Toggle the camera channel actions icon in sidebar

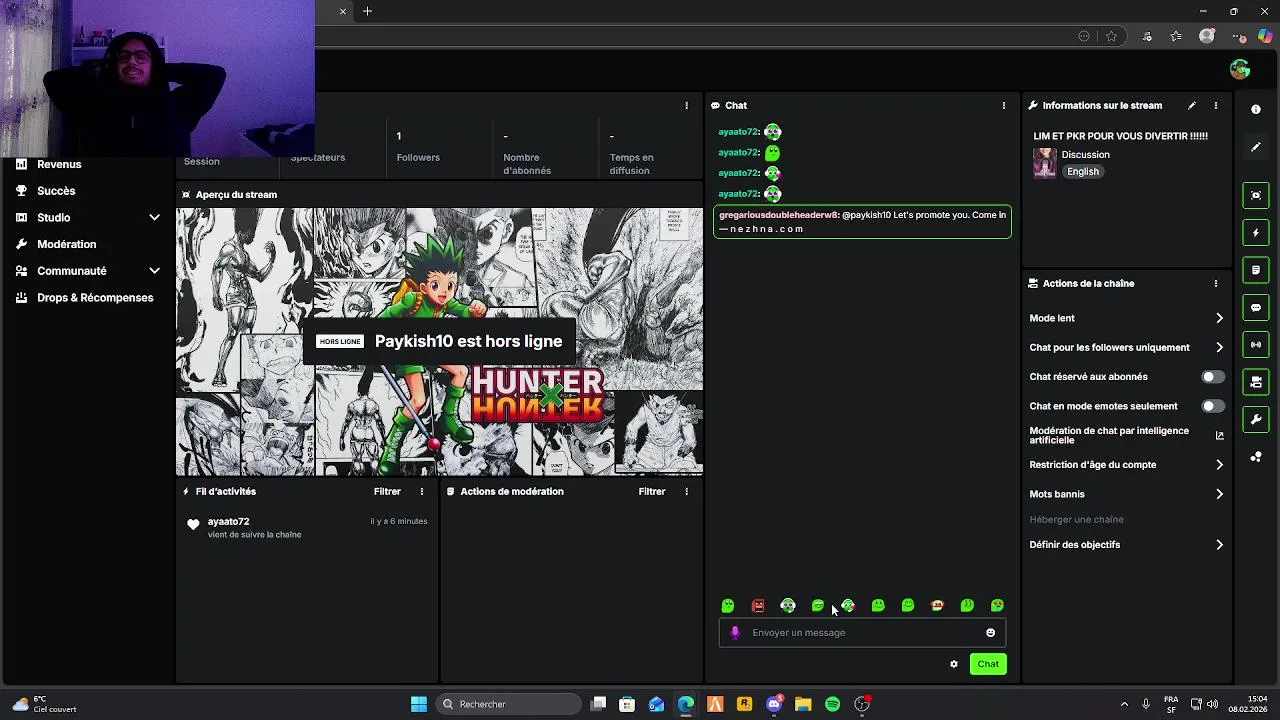click(x=1256, y=382)
